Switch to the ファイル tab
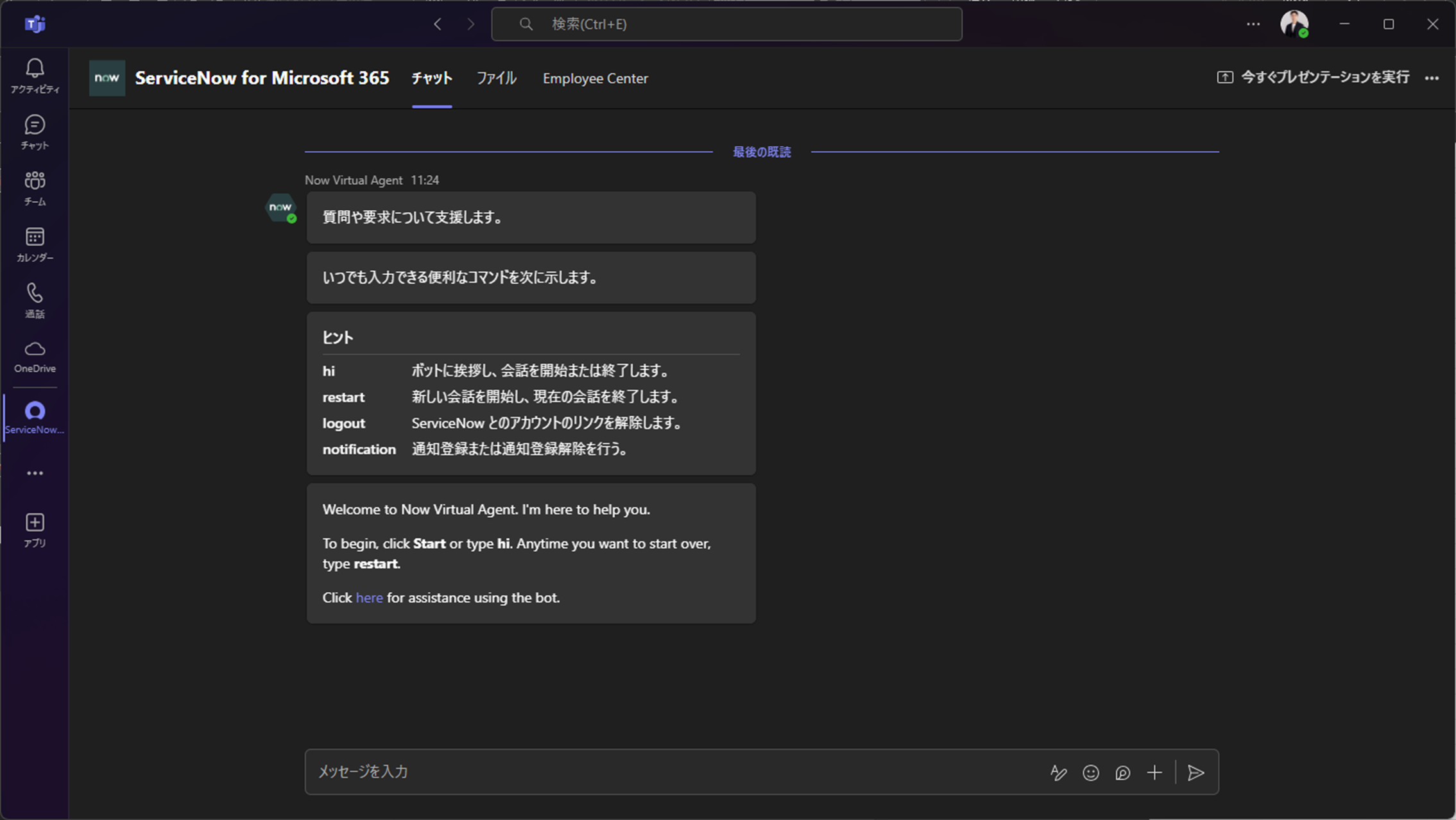The height and width of the screenshot is (820, 1456). pos(496,78)
